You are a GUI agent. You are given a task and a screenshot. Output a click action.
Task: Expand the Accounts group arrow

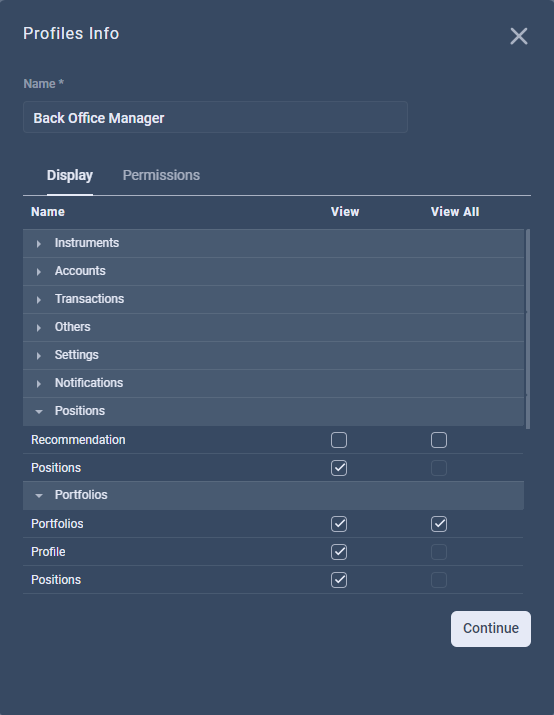pyautogui.click(x=39, y=272)
